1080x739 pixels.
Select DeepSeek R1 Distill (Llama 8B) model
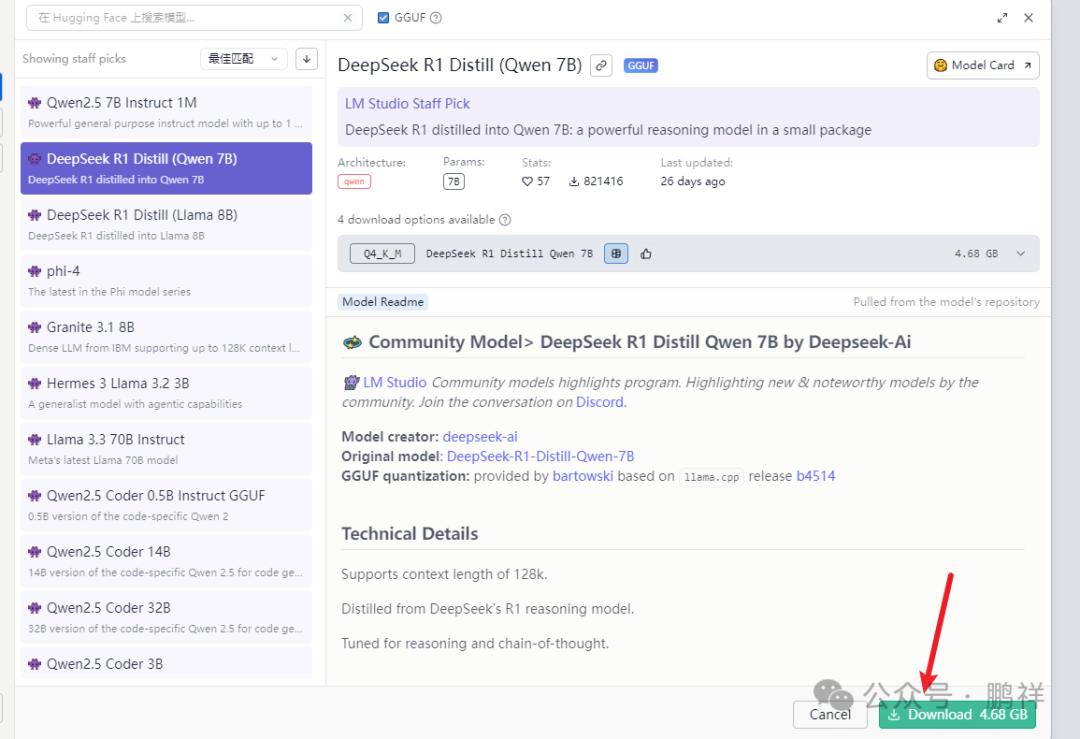(x=166, y=225)
